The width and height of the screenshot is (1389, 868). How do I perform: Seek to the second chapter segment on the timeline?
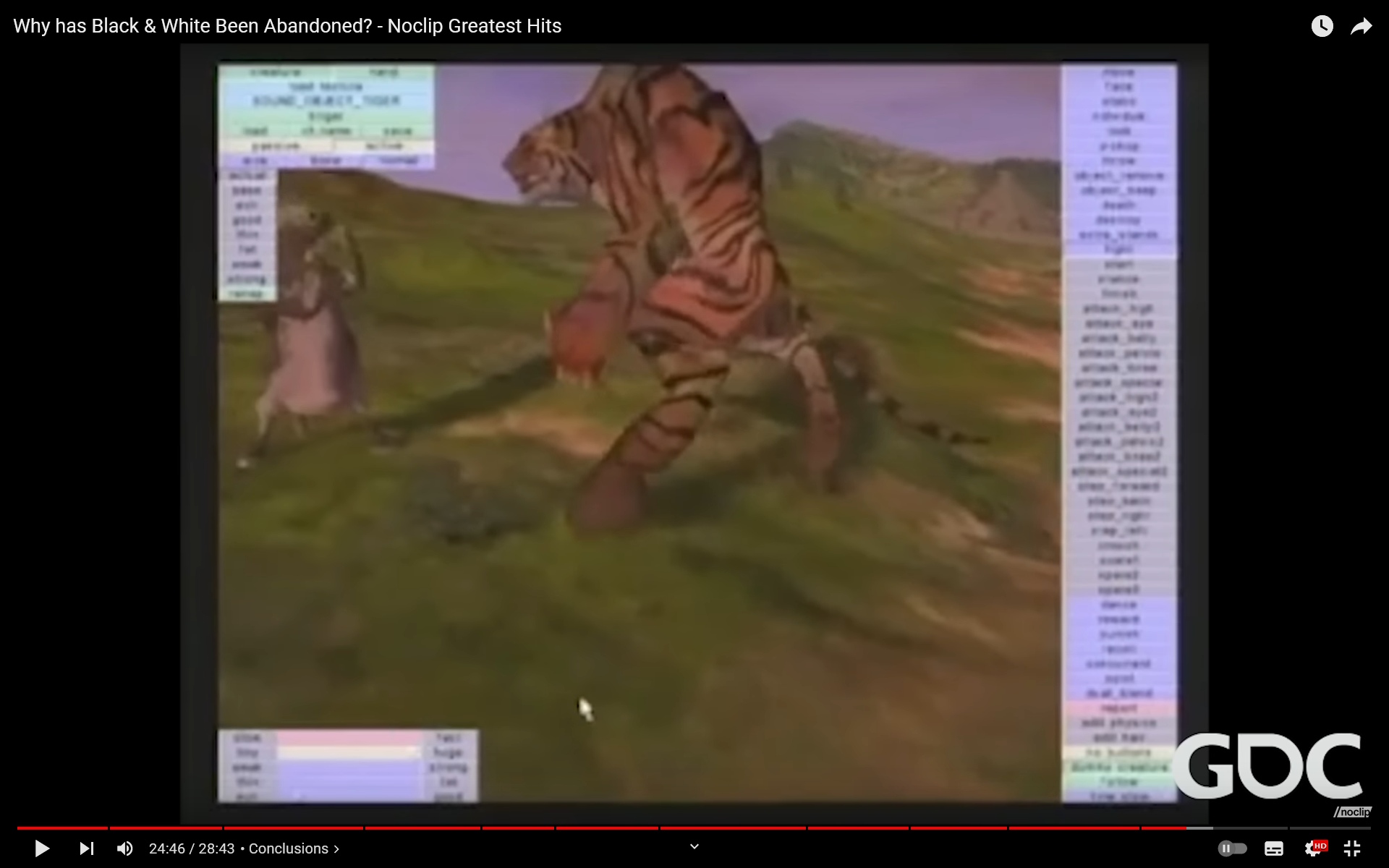(165, 827)
